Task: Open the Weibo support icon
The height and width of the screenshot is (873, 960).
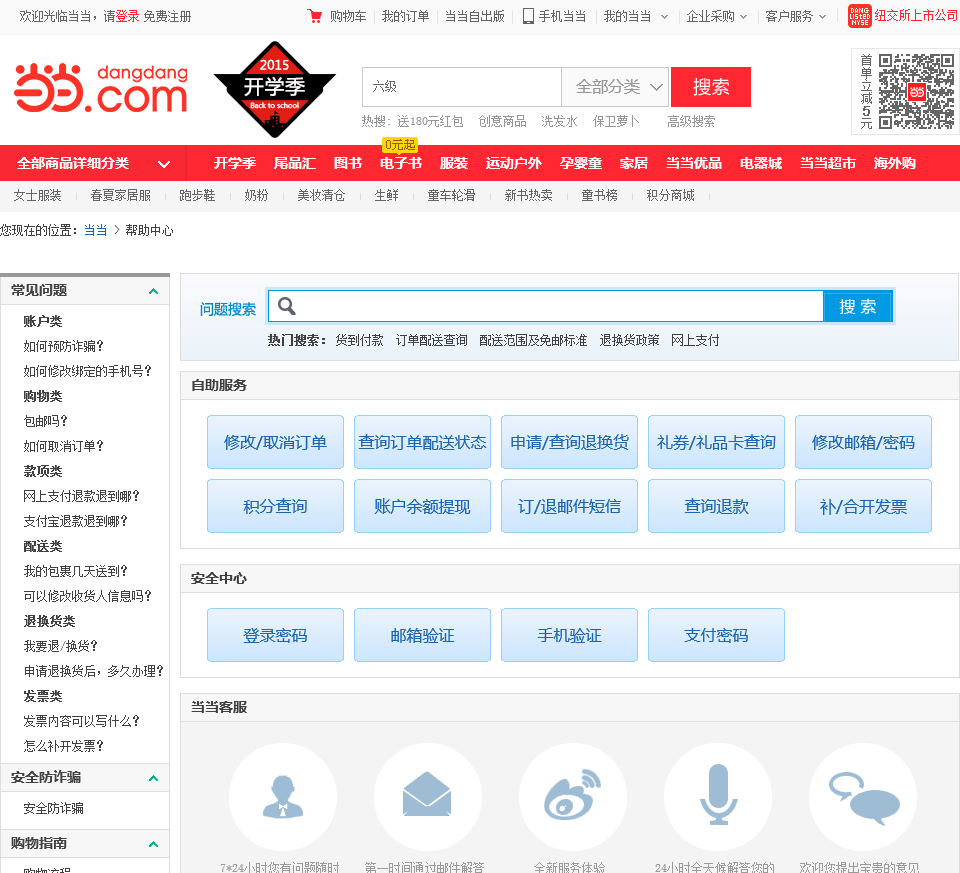Action: tap(573, 795)
